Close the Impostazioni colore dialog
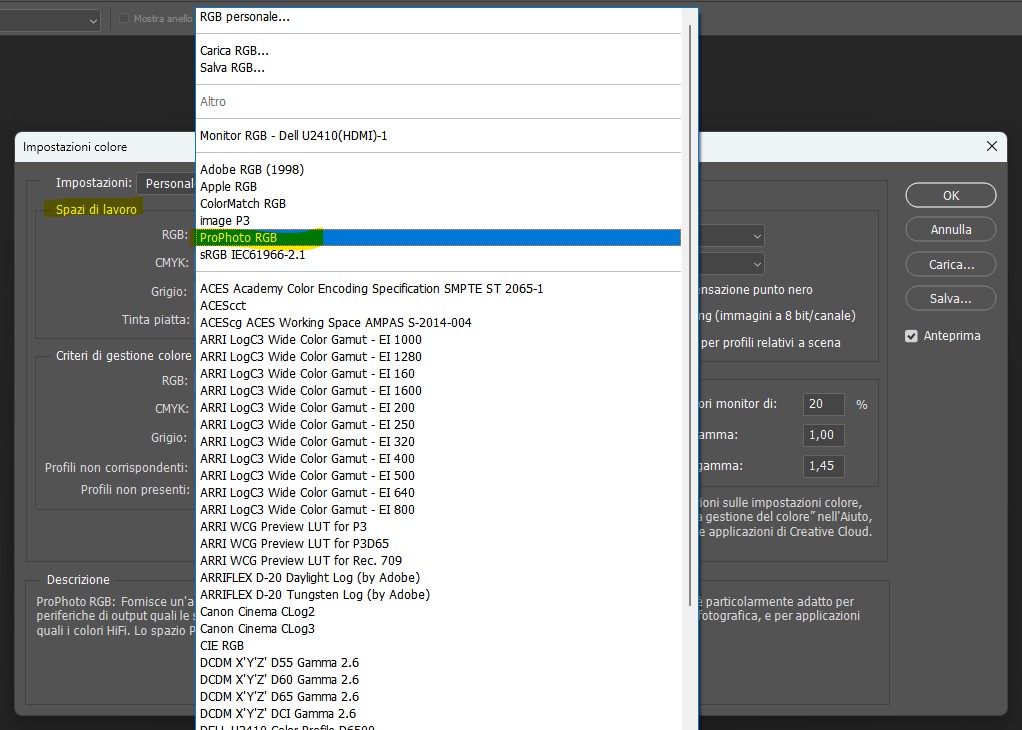This screenshot has width=1022, height=730. point(991,146)
